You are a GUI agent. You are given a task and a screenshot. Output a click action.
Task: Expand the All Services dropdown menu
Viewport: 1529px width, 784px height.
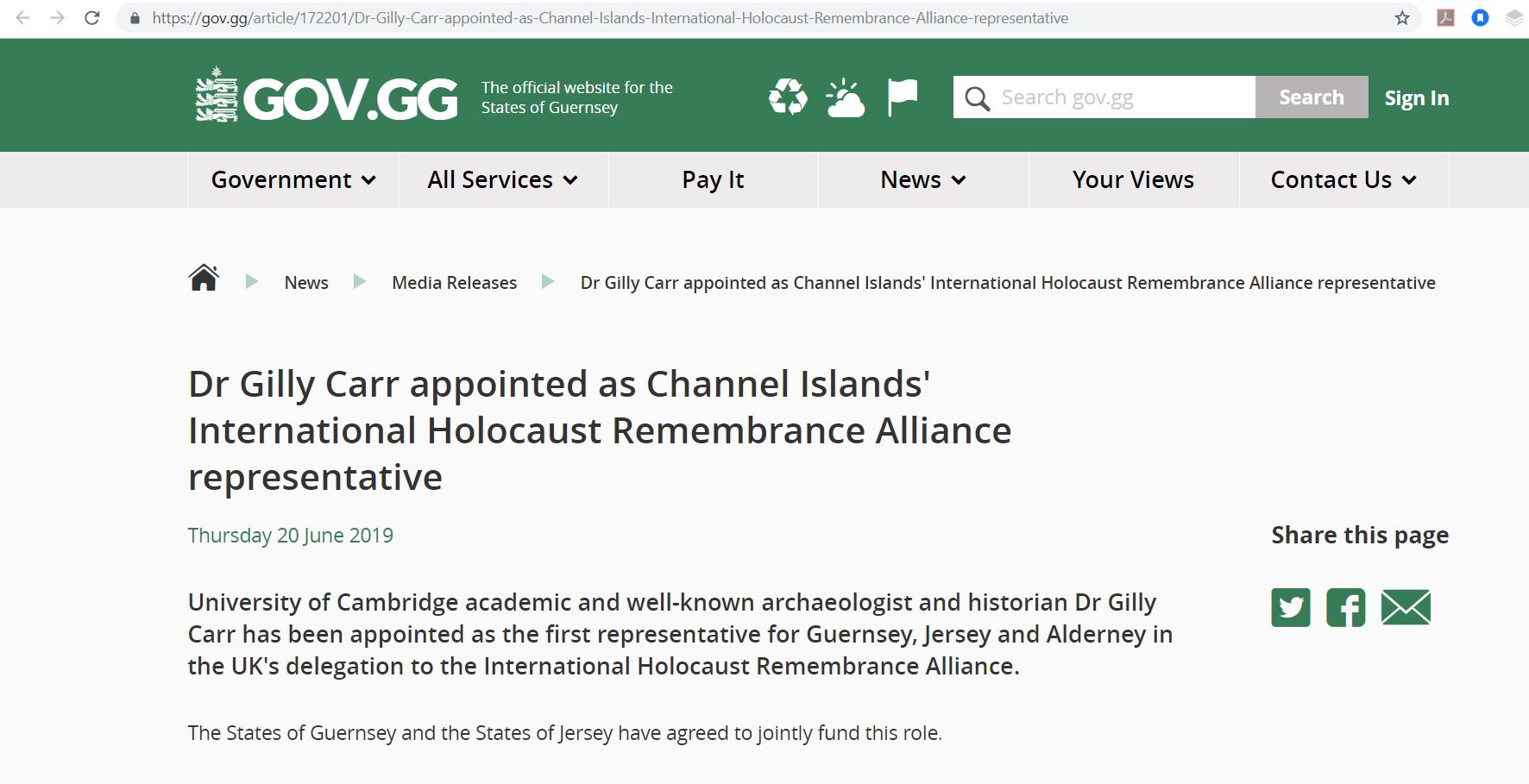503,179
